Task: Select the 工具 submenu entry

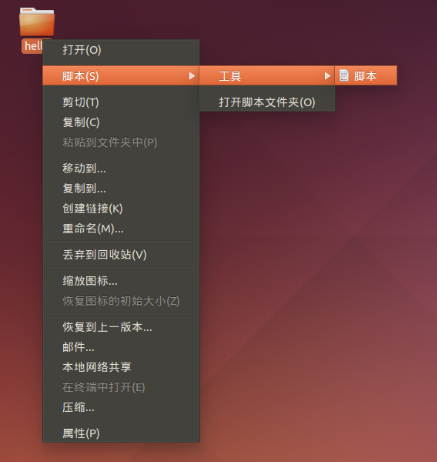Action: click(x=267, y=76)
